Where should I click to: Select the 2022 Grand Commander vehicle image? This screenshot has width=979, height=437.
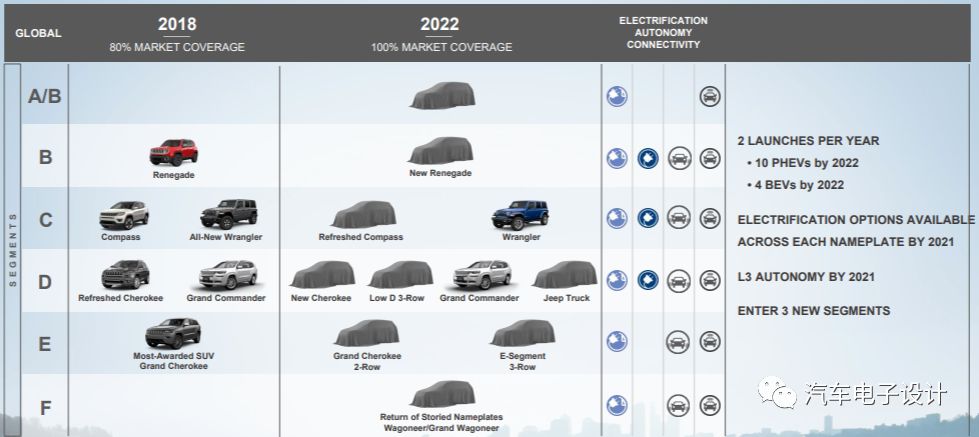(x=482, y=275)
